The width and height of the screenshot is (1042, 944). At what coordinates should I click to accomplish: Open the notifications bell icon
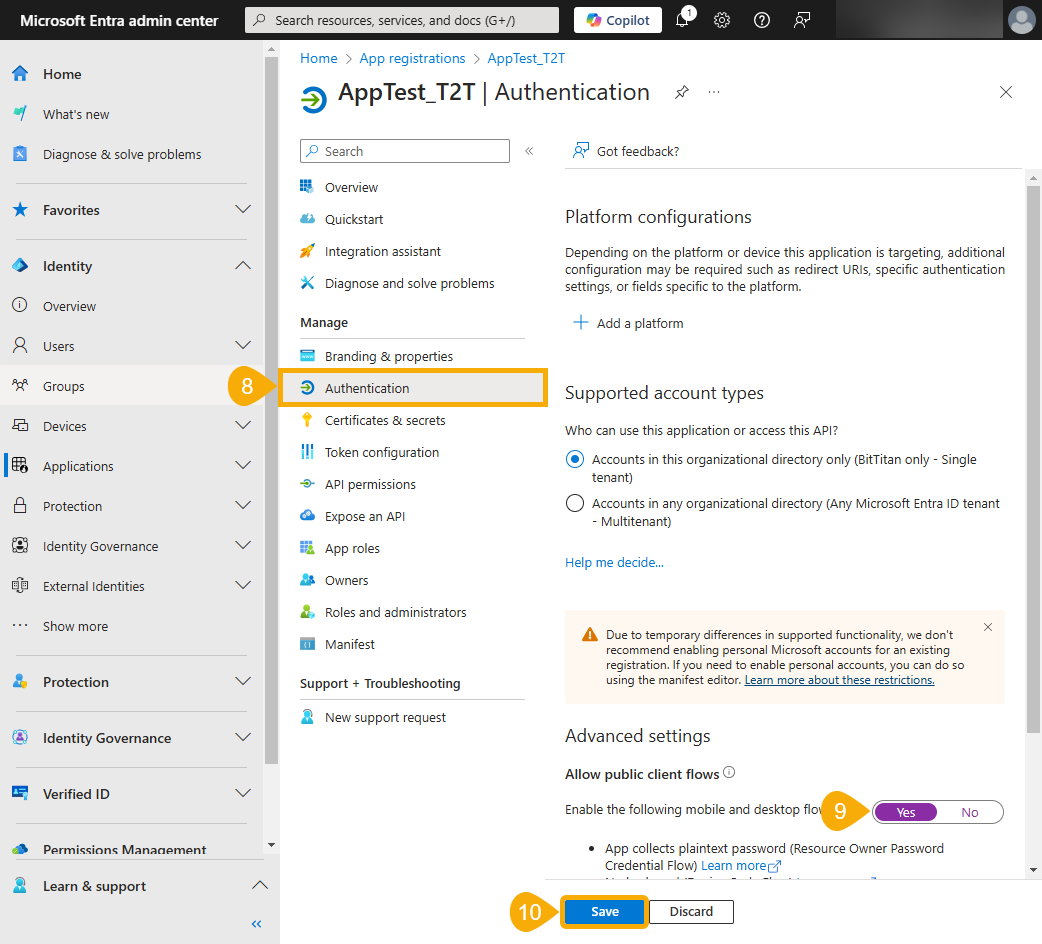[682, 20]
